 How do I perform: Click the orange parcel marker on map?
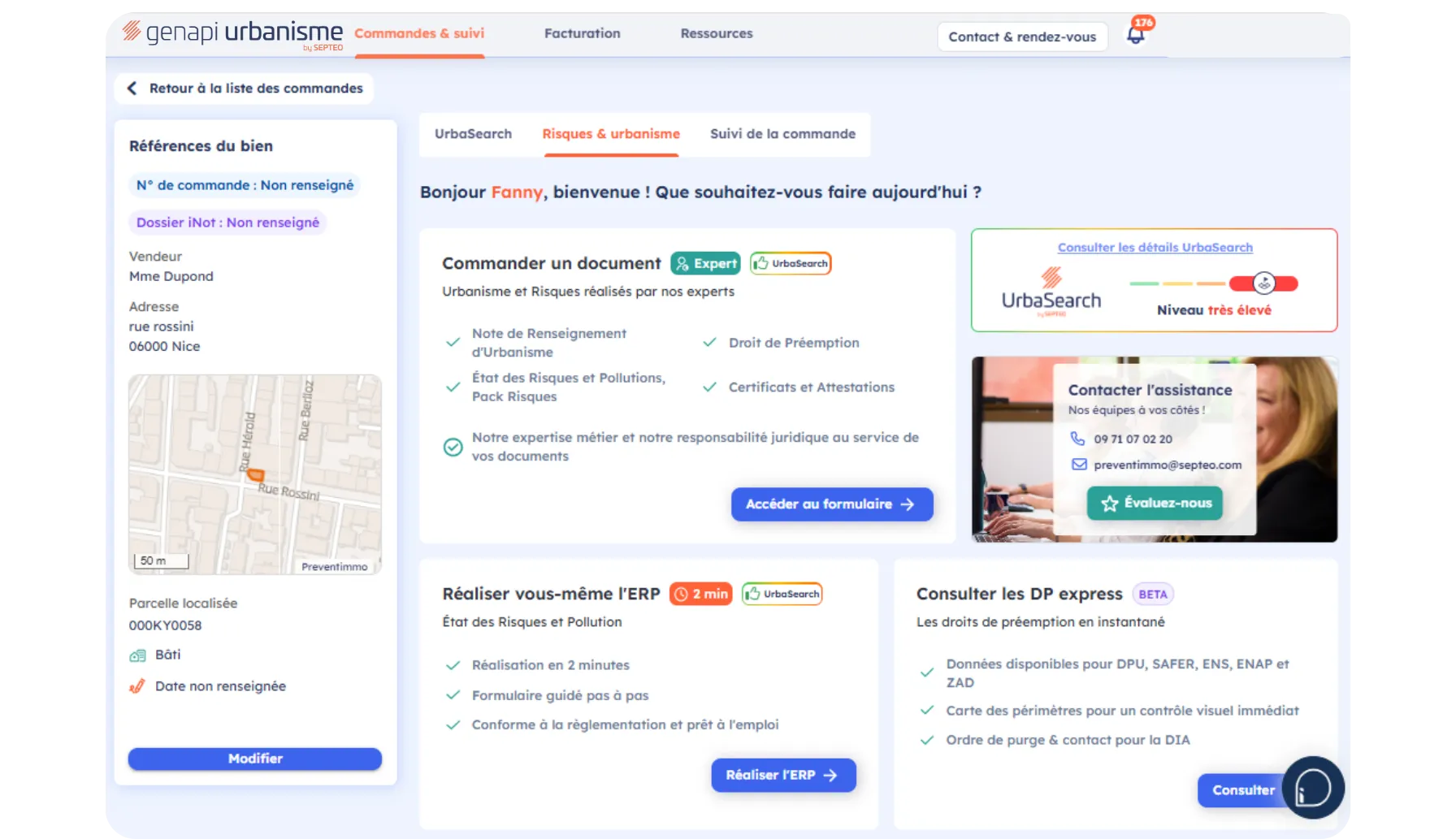(x=255, y=474)
